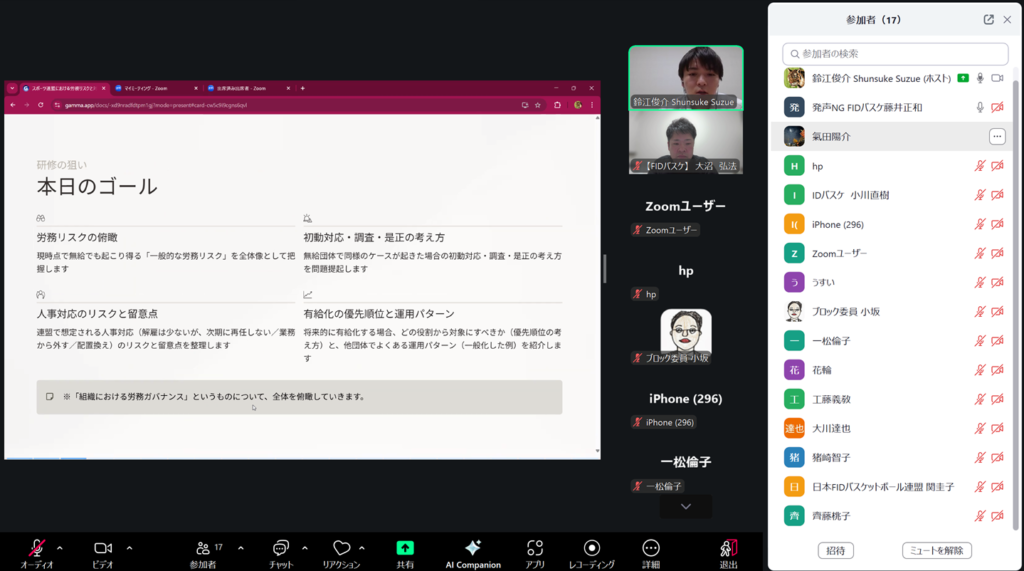This screenshot has height=571, width=1024.
Task: Click the Recording icon
Action: 592,548
